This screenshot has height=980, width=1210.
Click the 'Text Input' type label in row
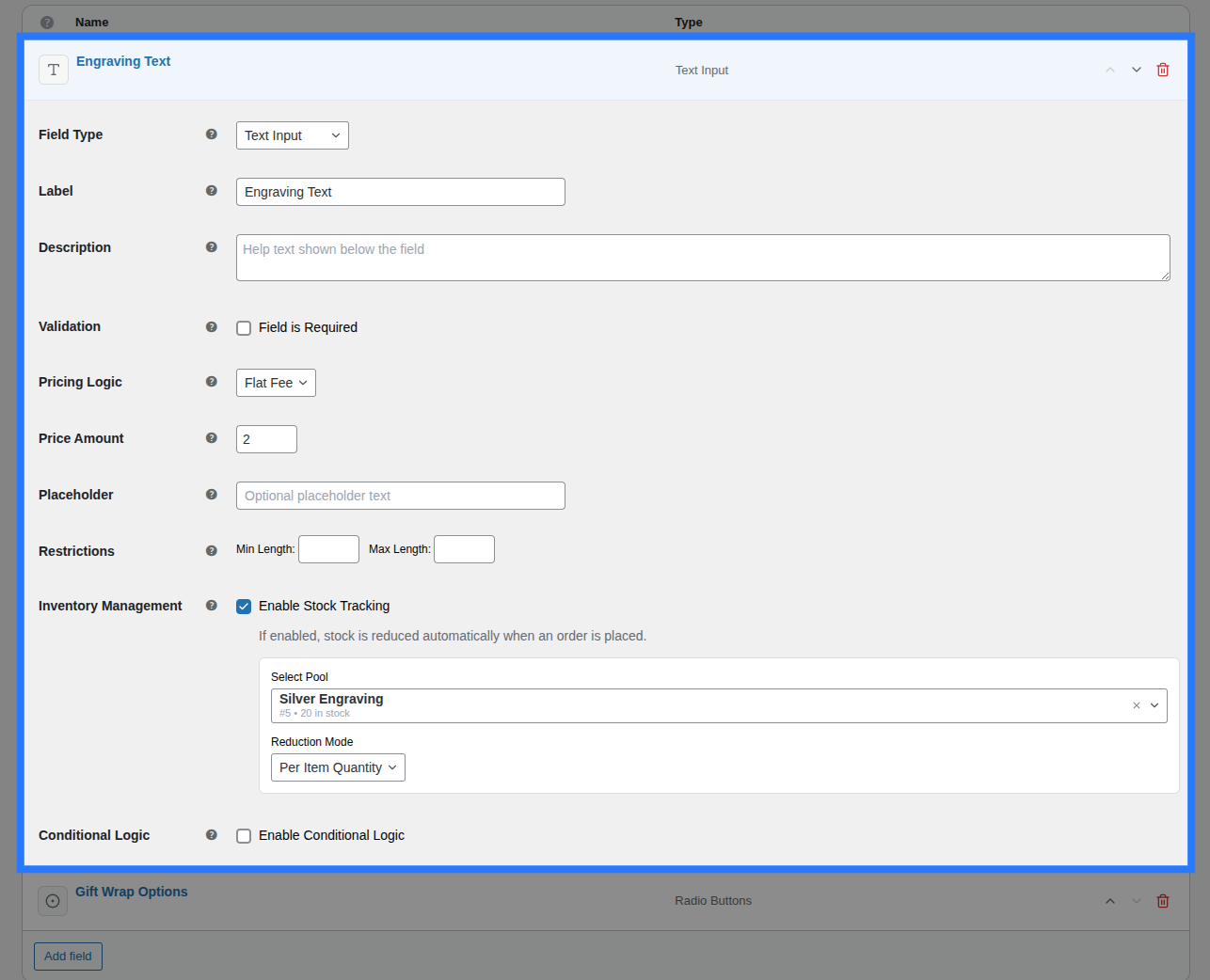click(x=702, y=71)
